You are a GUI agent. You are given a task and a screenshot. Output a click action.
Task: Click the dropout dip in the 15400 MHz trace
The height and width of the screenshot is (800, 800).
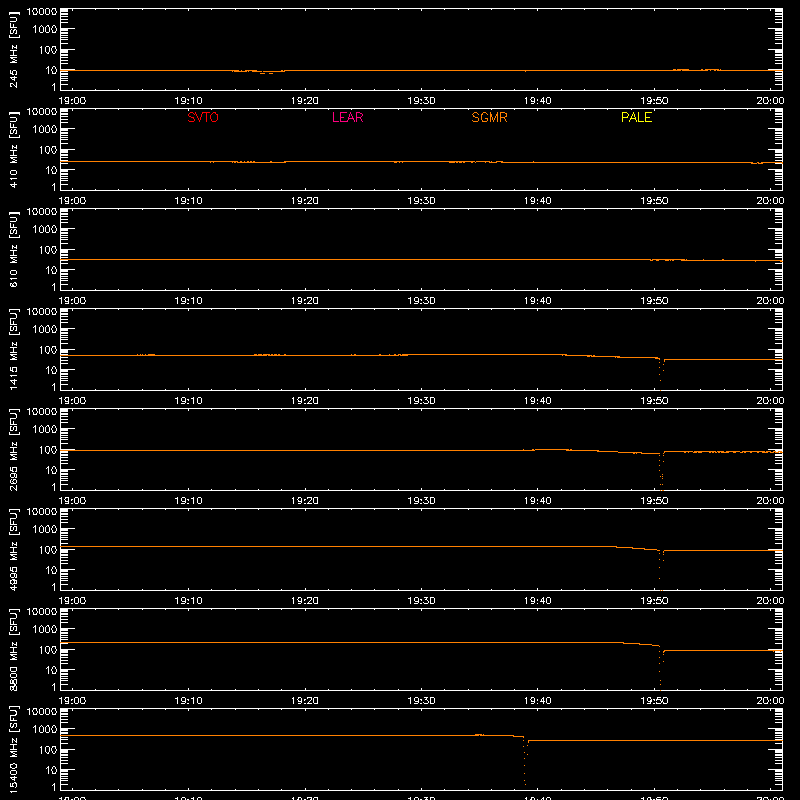525,761
